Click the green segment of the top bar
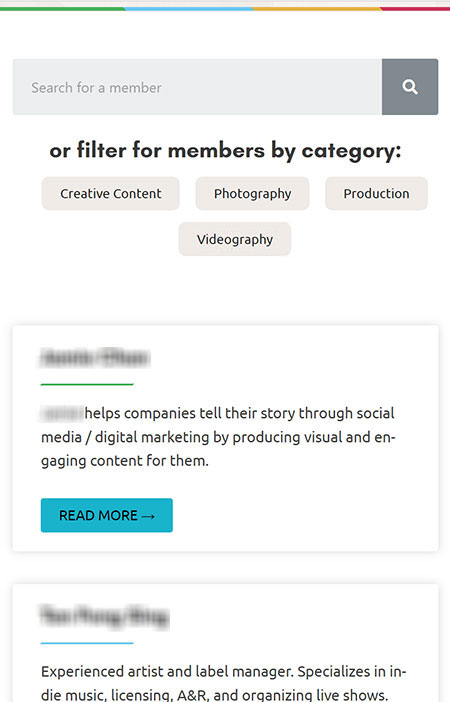This screenshot has height=702, width=450. (63, 9)
